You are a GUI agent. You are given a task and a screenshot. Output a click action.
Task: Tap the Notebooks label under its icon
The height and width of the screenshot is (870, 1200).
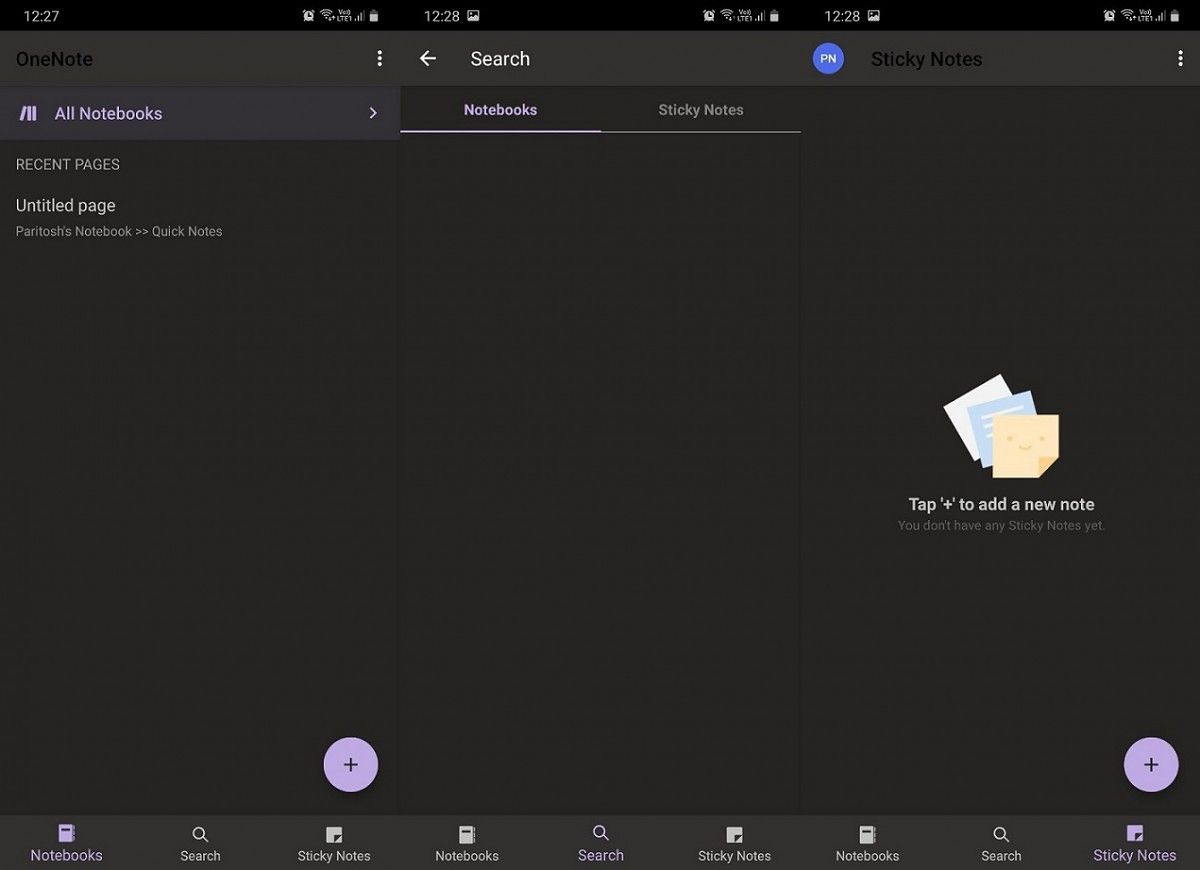(x=66, y=855)
